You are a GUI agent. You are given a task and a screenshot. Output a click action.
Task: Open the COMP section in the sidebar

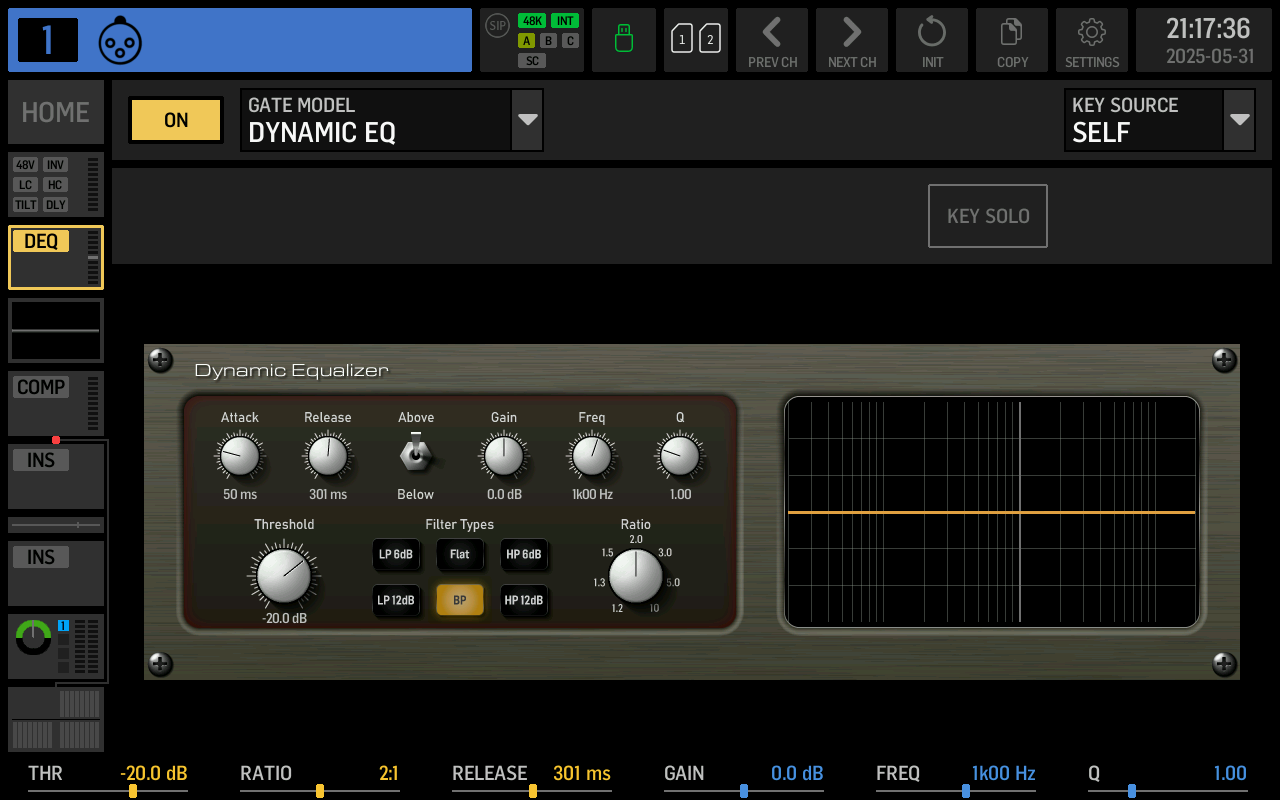tap(41, 387)
